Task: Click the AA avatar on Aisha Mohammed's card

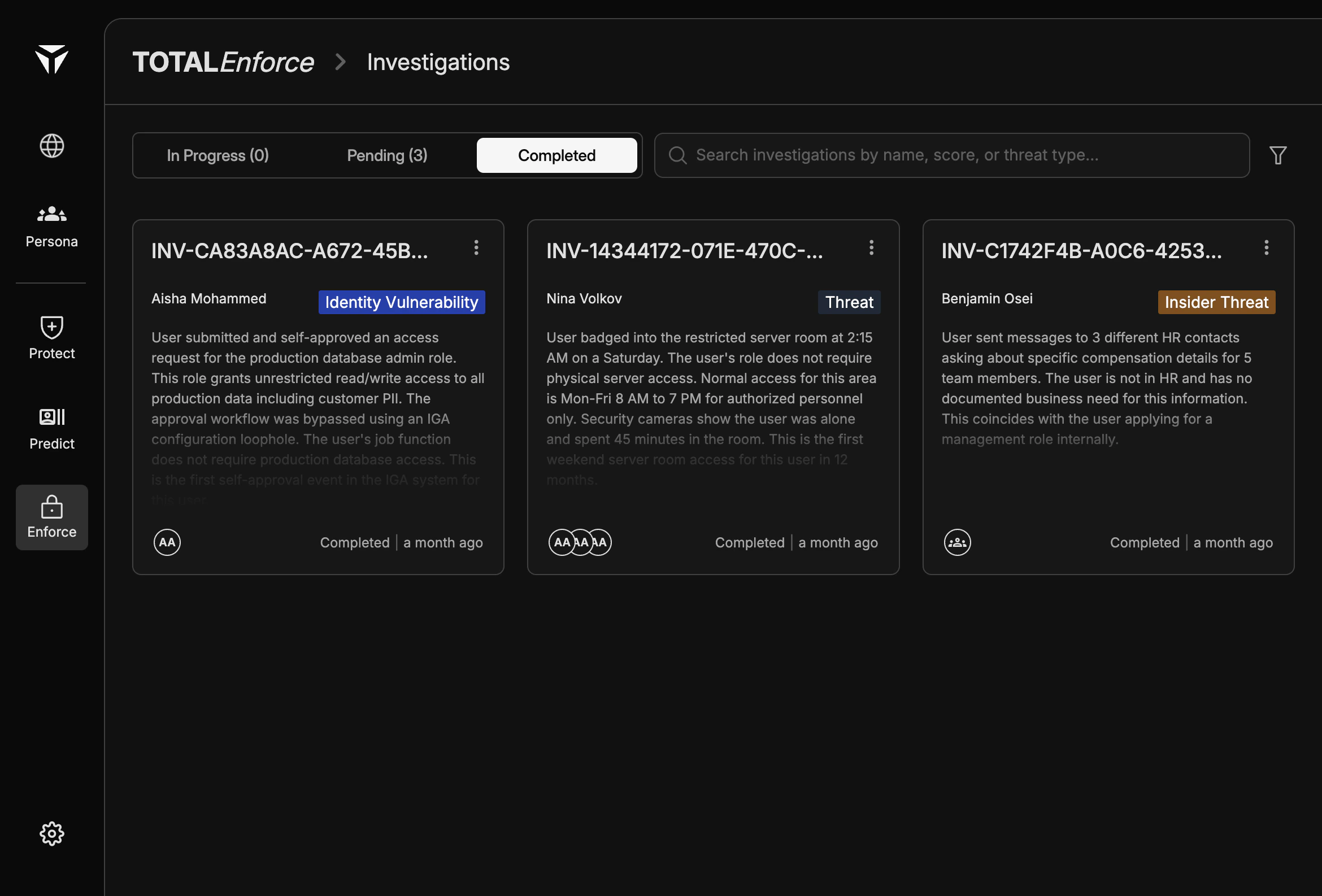Action: point(167,542)
